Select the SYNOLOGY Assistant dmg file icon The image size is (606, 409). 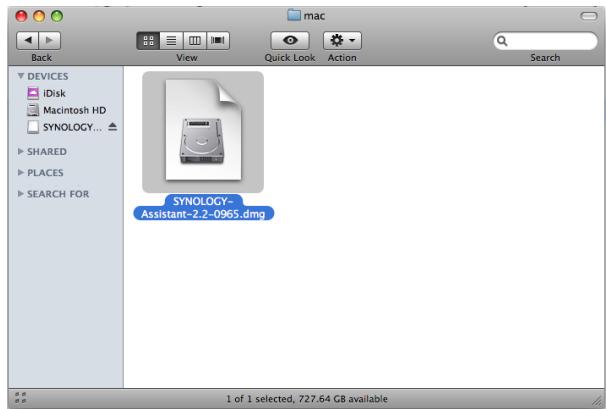203,131
